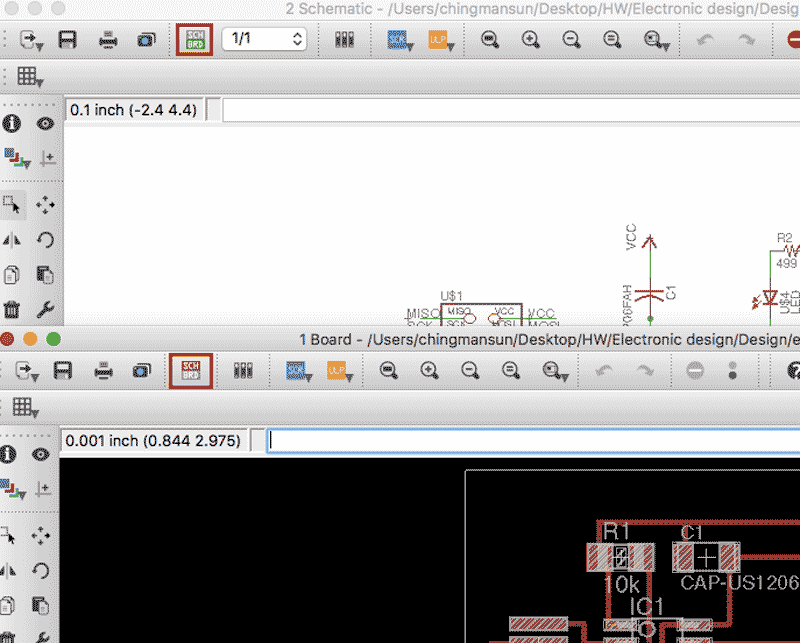Select Rotate tool in Board sidebar
This screenshot has width=800, height=643.
coord(41,571)
